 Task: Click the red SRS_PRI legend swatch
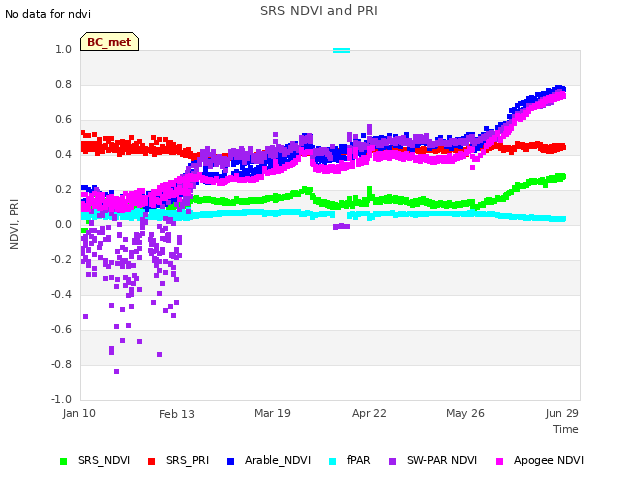tap(151, 461)
